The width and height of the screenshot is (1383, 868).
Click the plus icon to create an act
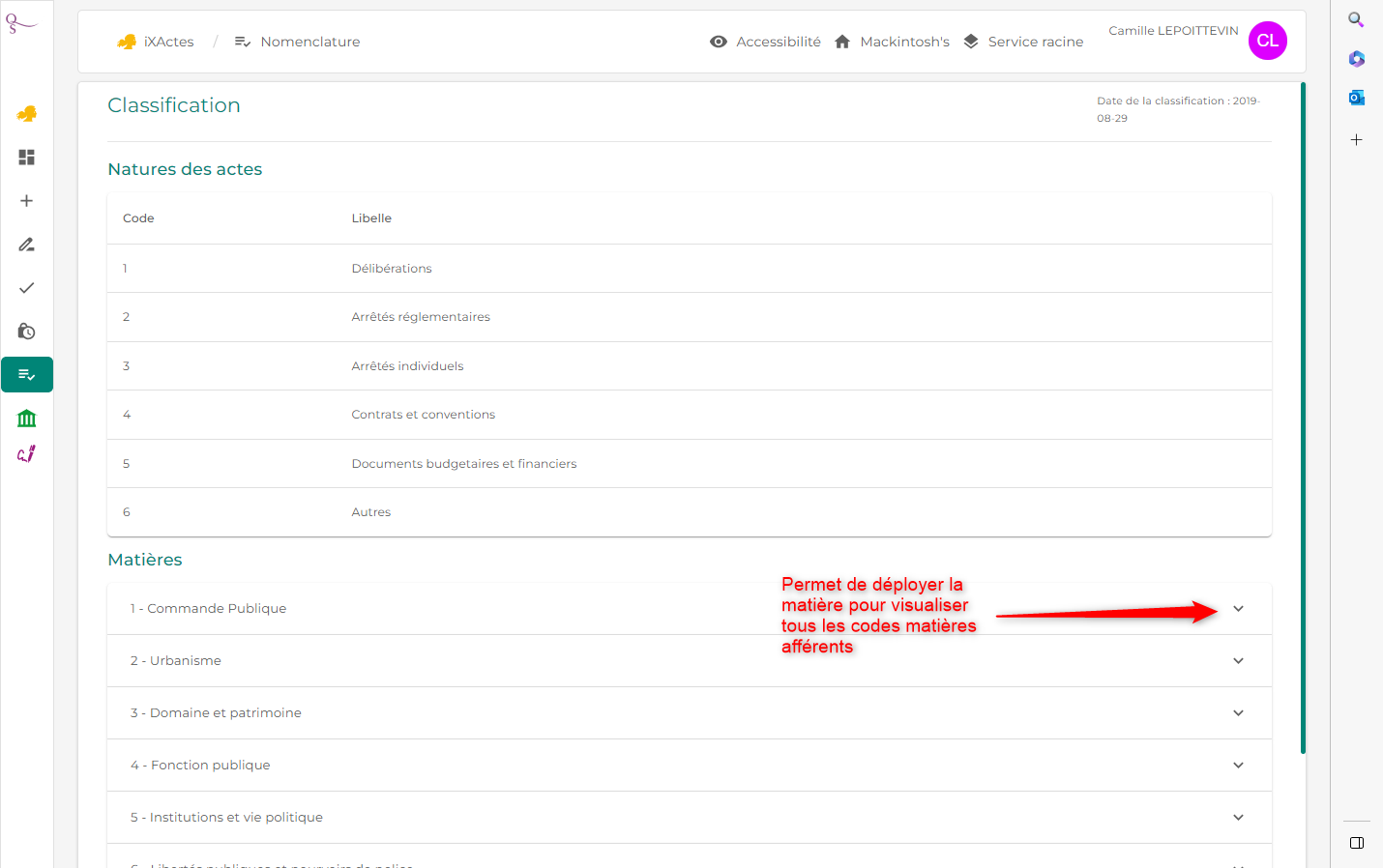click(x=27, y=200)
